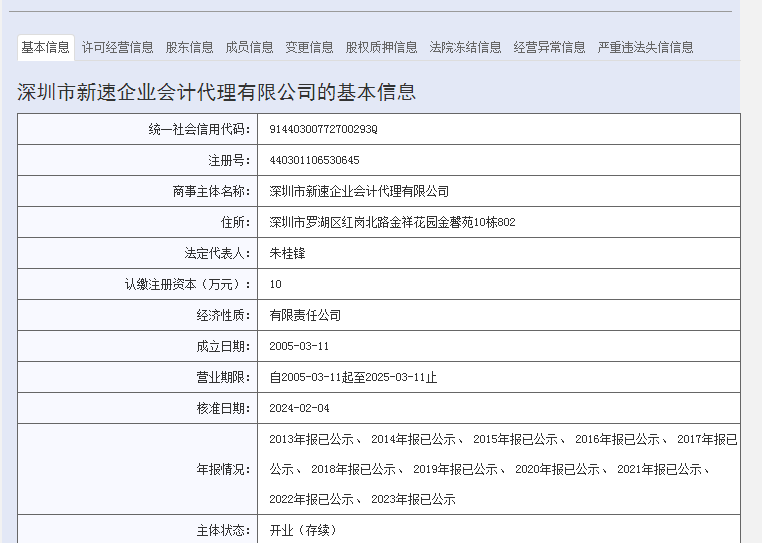Viewport: 765px width, 543px height.
Task: View the 变更信息 tab
Action: pyautogui.click(x=310, y=47)
